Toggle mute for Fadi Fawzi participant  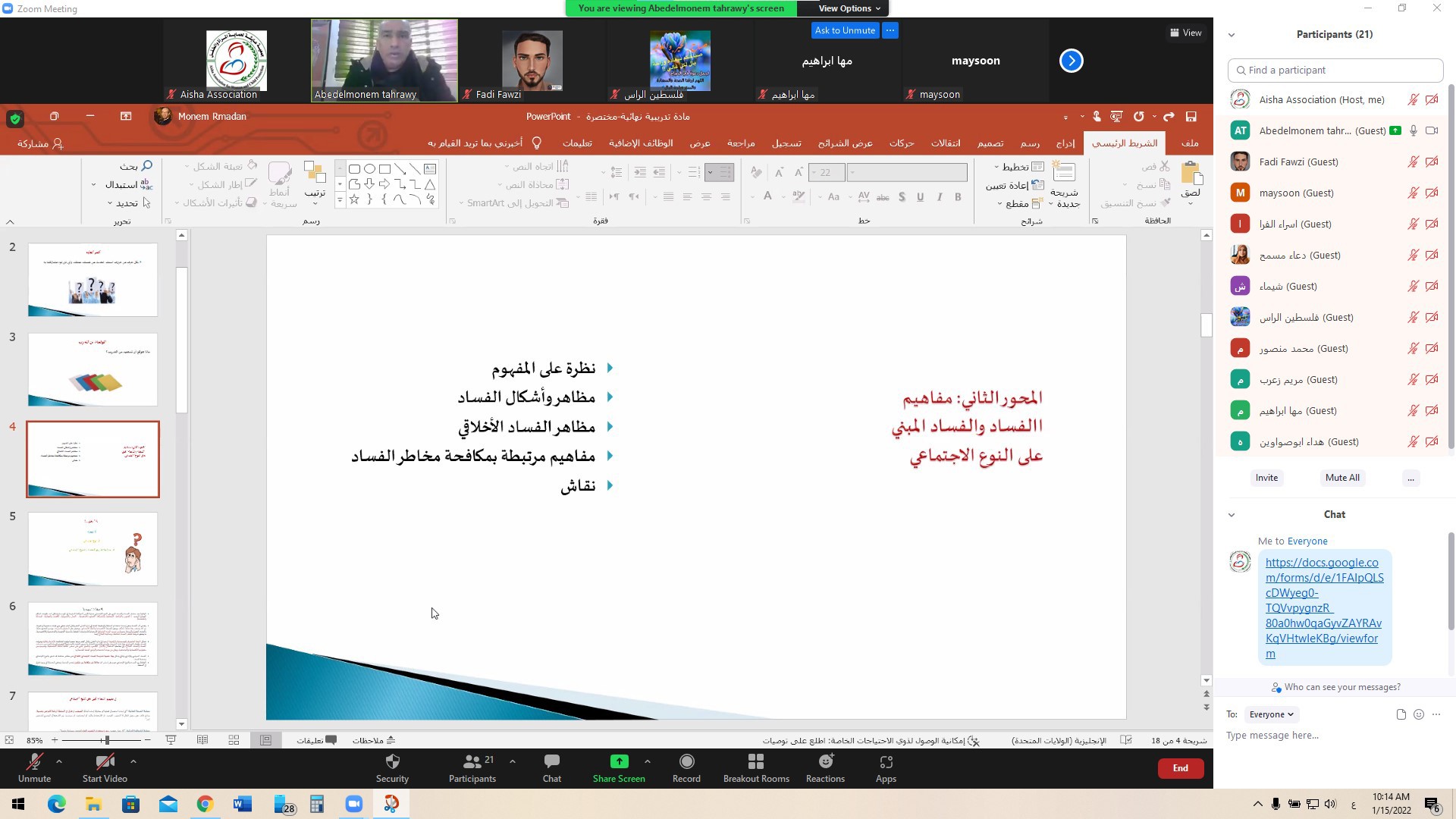point(1413,162)
